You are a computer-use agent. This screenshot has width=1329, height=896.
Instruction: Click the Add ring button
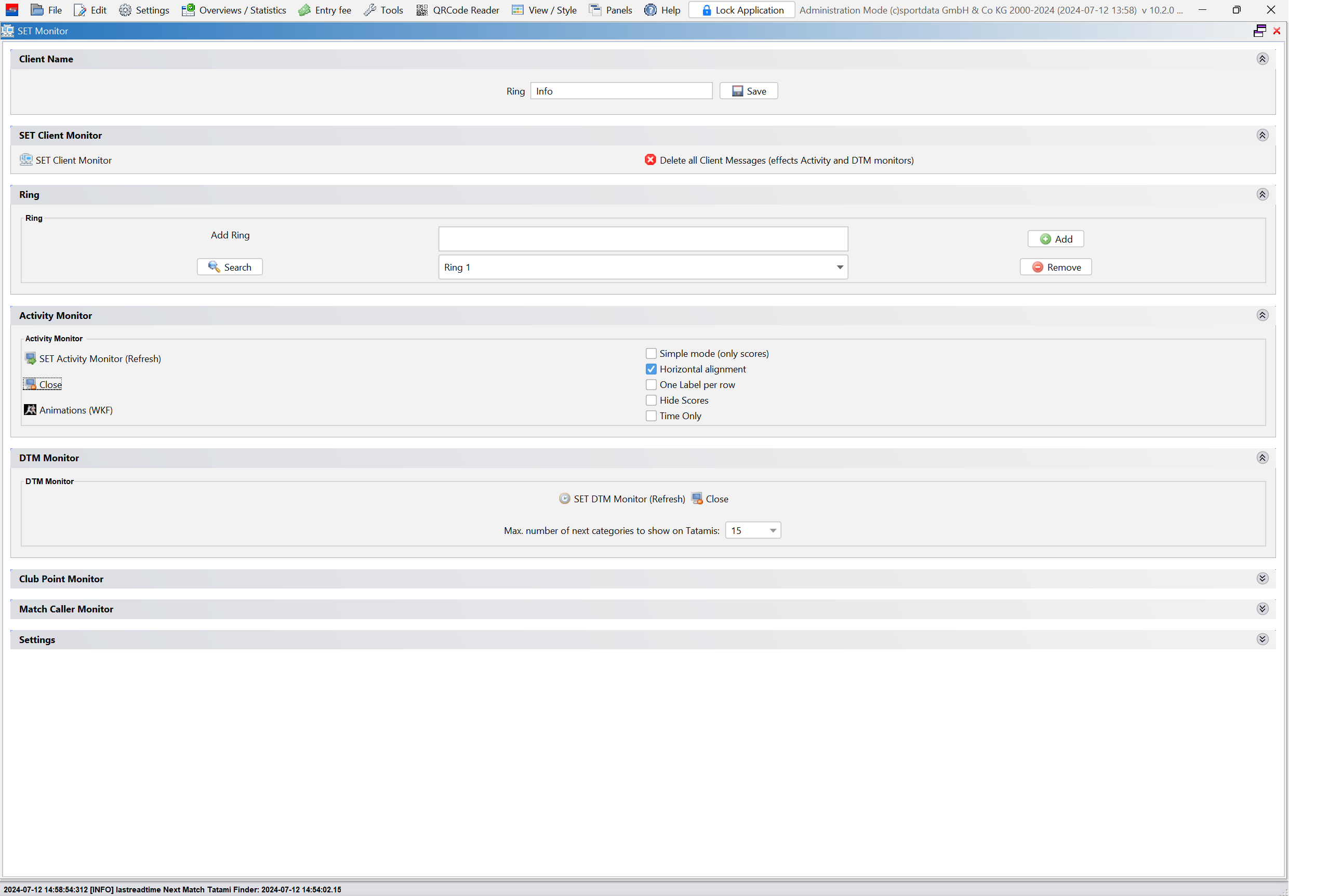pos(1055,239)
